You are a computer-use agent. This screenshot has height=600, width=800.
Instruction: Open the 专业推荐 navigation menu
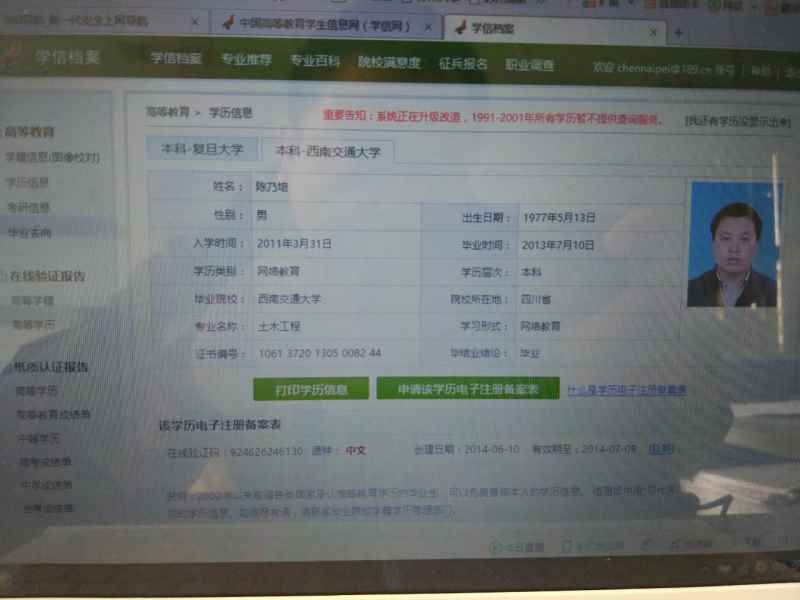pyautogui.click(x=246, y=60)
